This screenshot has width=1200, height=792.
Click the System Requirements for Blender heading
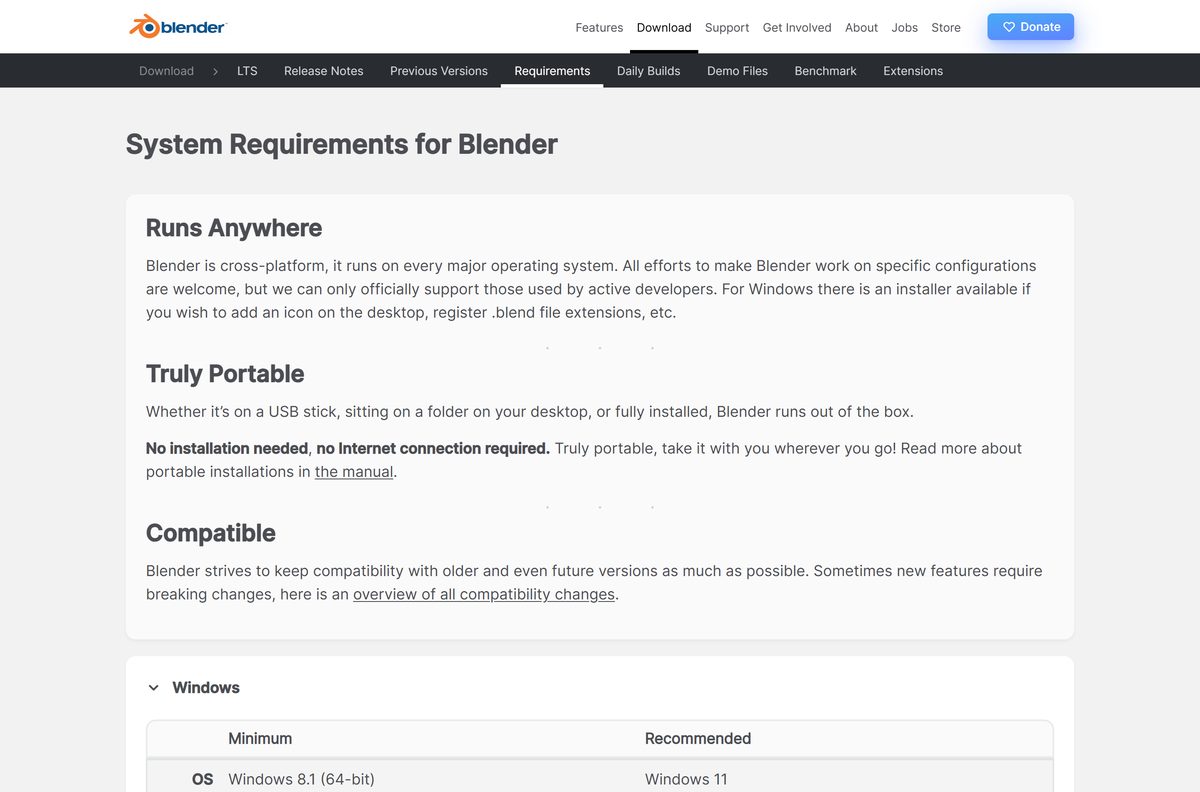[342, 144]
